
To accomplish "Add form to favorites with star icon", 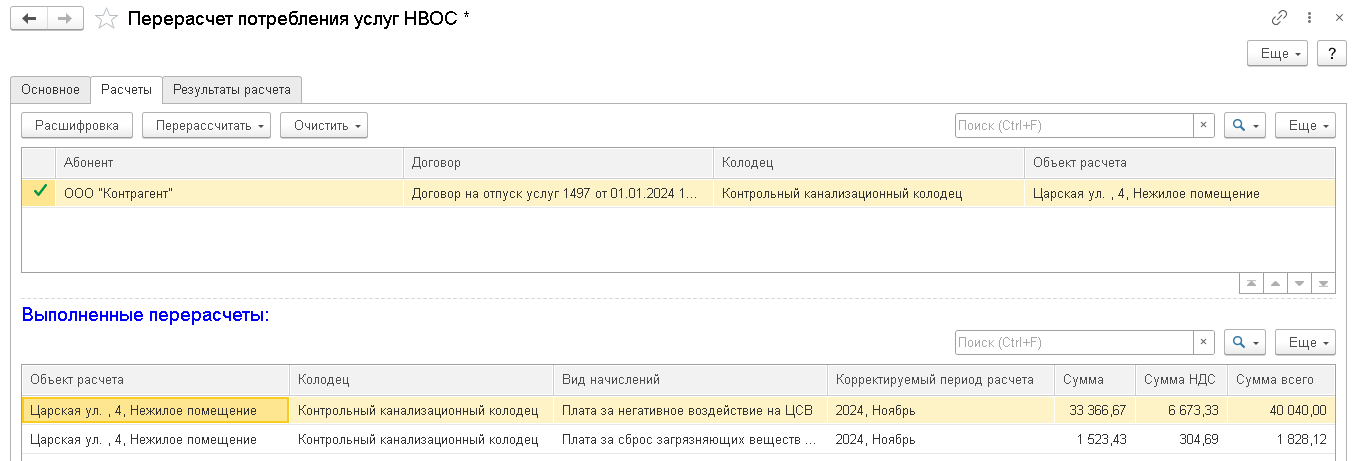I will 106,19.
